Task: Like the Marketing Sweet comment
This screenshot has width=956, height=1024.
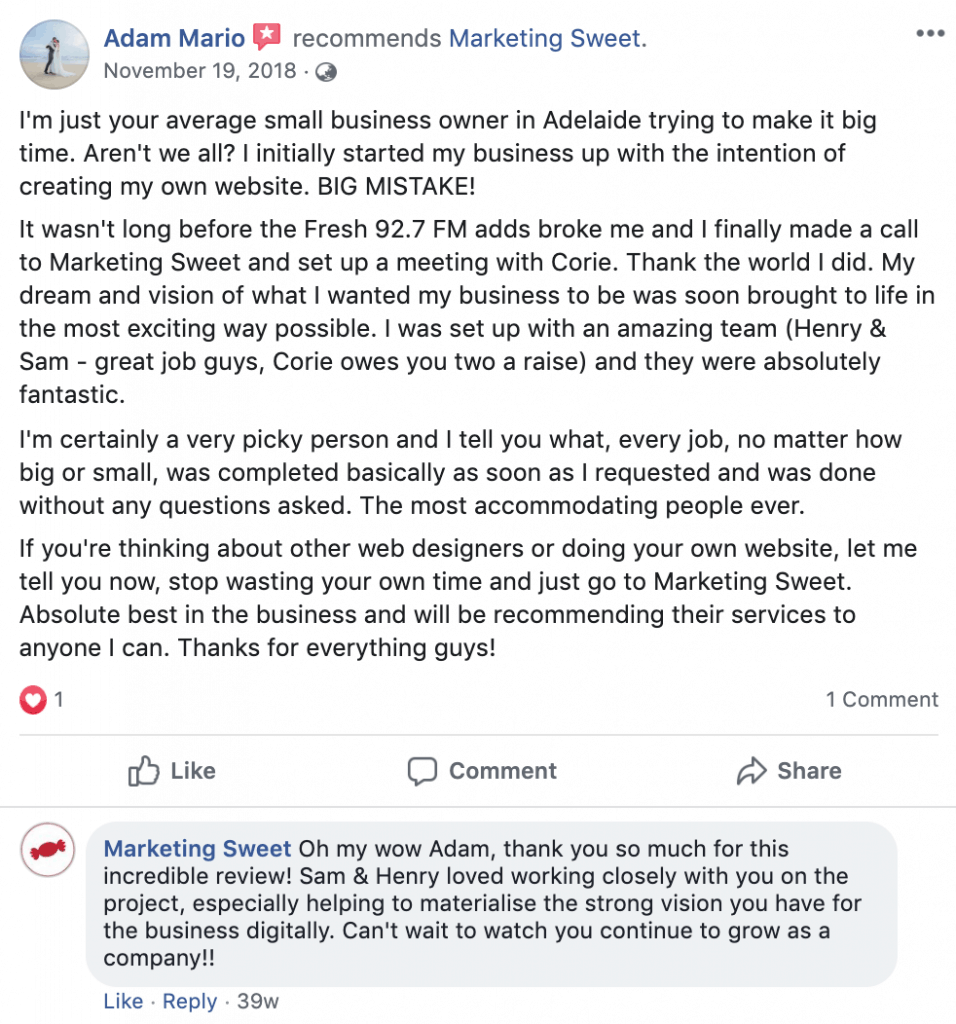Action: tap(123, 1001)
